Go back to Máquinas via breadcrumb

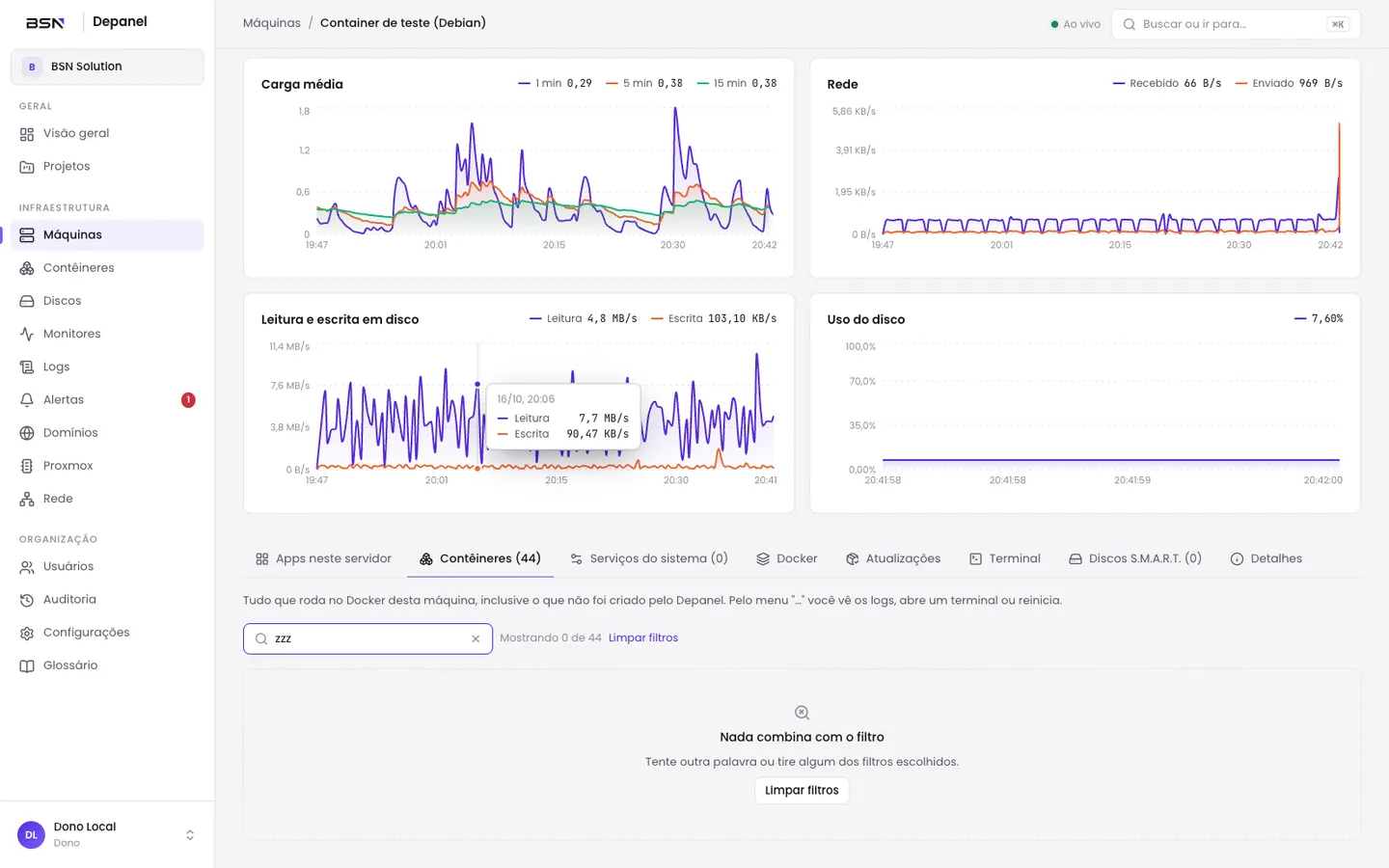272,23
